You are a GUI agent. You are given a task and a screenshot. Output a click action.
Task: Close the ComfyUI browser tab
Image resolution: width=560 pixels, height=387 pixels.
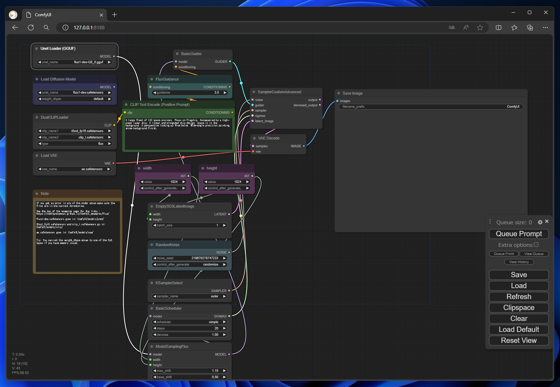pyautogui.click(x=101, y=15)
